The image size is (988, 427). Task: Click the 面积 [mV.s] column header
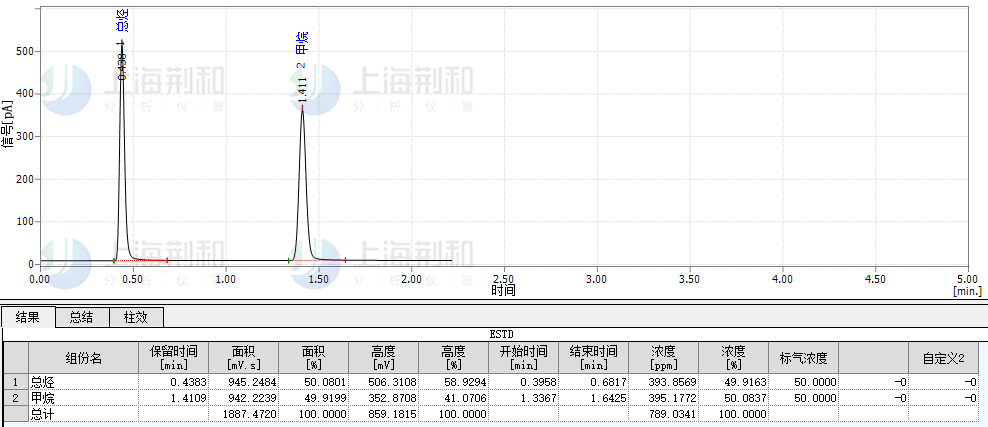244,358
